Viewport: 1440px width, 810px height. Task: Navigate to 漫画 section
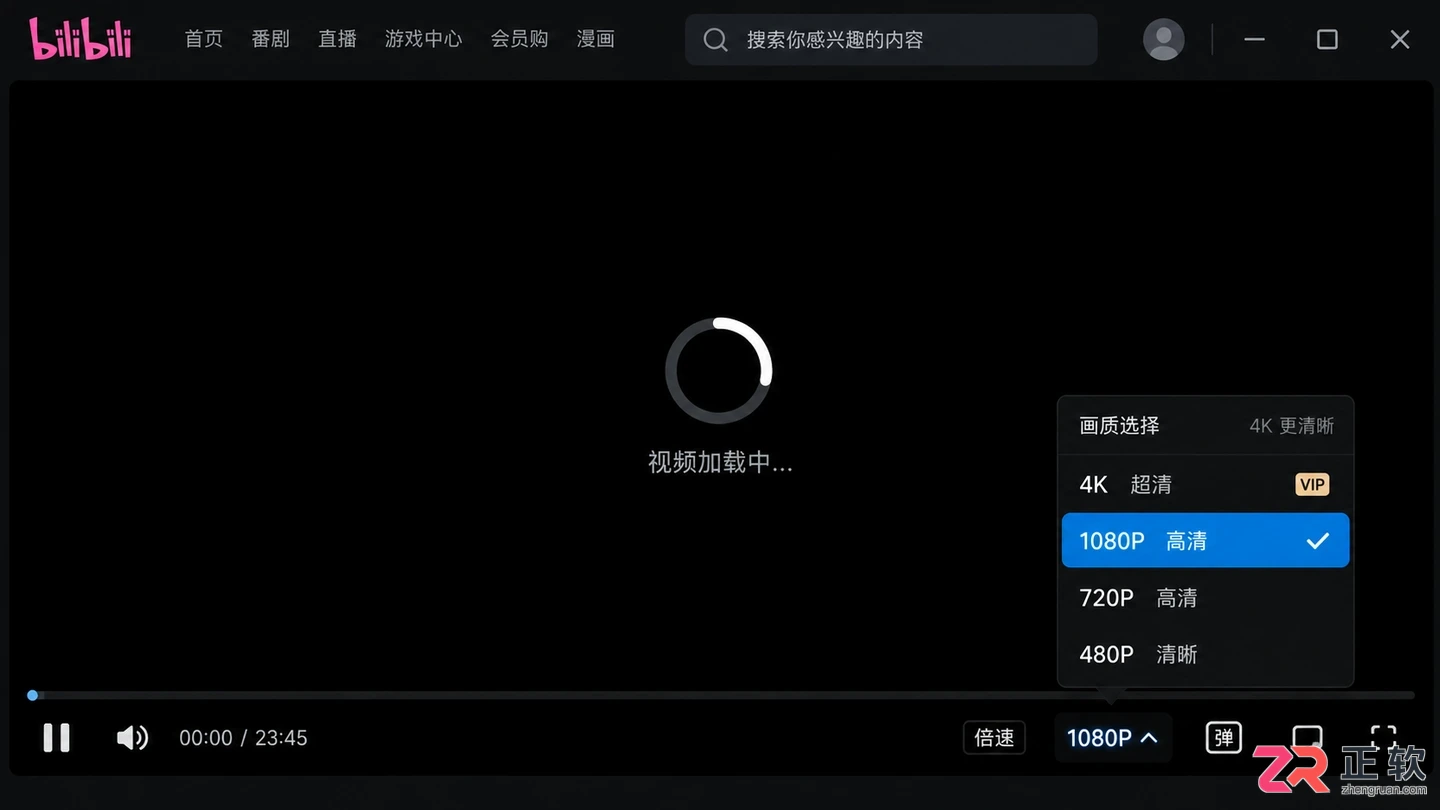(595, 39)
